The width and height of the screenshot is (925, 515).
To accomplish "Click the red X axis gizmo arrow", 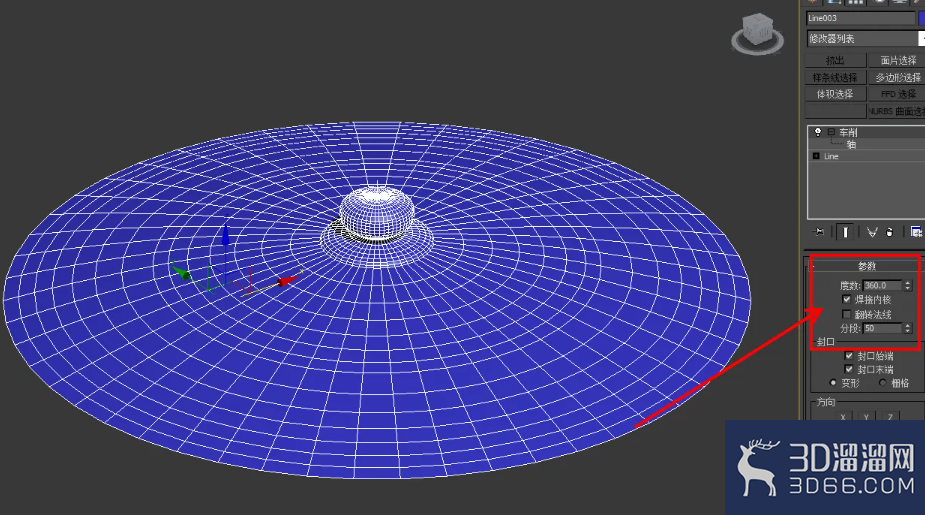I will [x=287, y=281].
